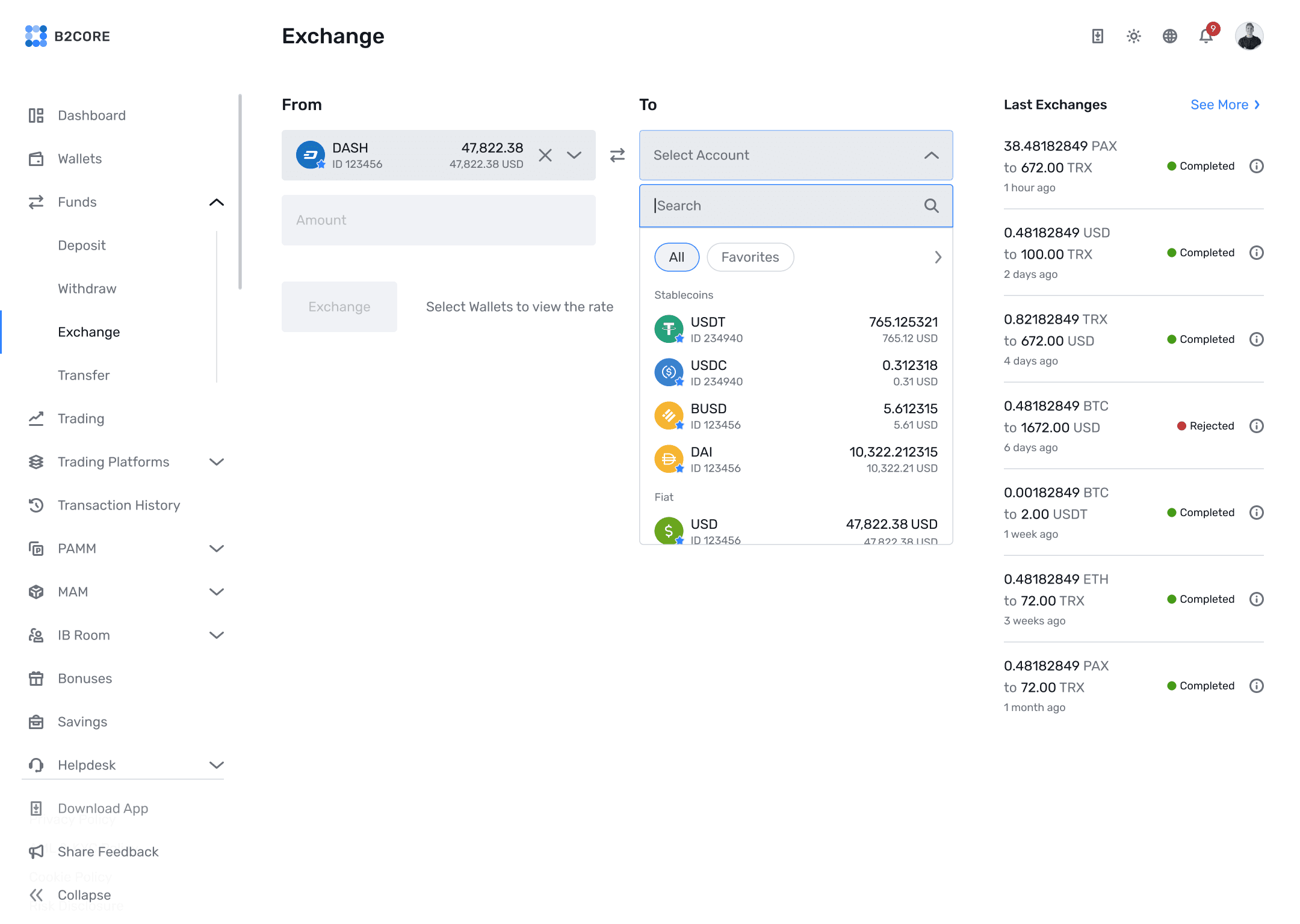Choose the DAI account

pos(796,460)
